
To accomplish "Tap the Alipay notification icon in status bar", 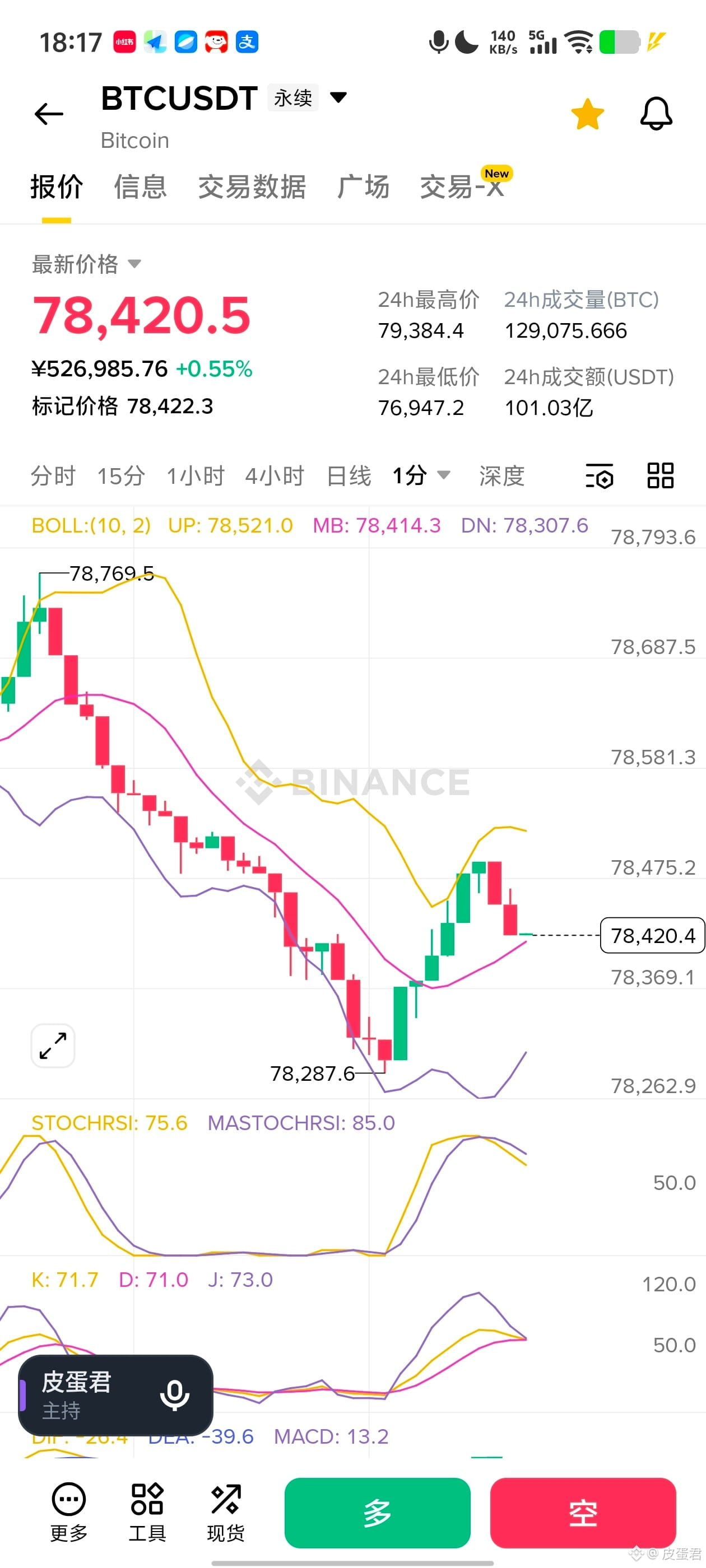I will [x=247, y=42].
